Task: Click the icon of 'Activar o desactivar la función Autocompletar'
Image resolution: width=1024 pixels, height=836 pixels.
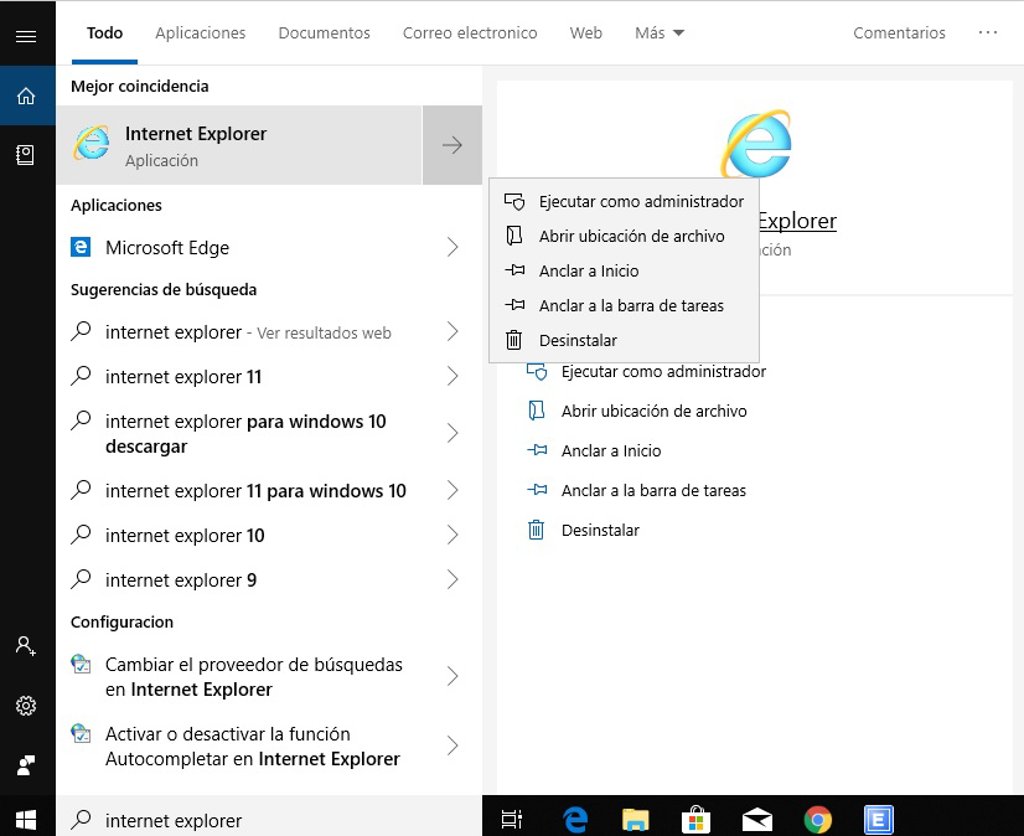Action: [81, 733]
